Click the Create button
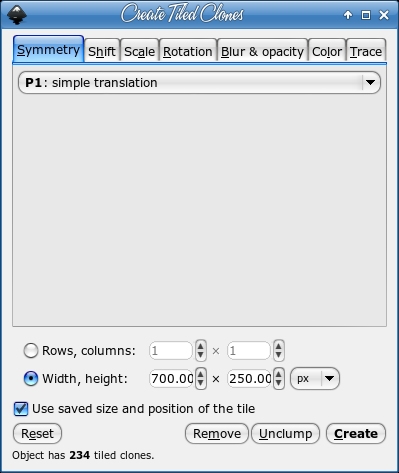 click(x=356, y=434)
